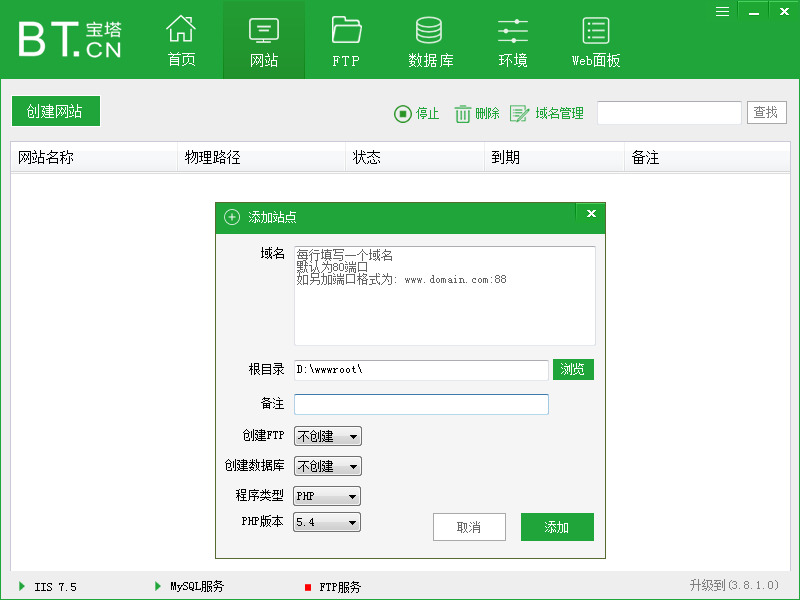Image resolution: width=800 pixels, height=600 pixels.
Task: Switch to the 首页 home tab
Action: (x=180, y=38)
